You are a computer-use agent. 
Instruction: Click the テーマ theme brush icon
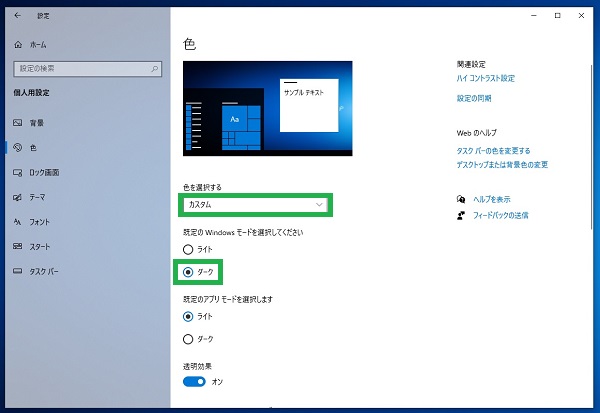17,198
